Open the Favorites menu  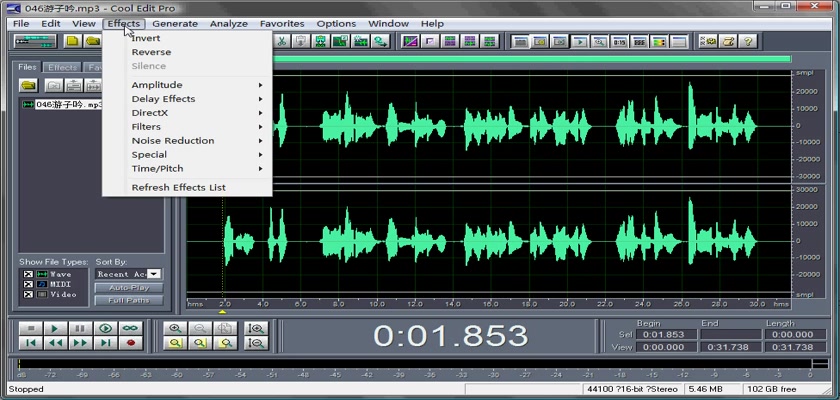[x=282, y=24]
